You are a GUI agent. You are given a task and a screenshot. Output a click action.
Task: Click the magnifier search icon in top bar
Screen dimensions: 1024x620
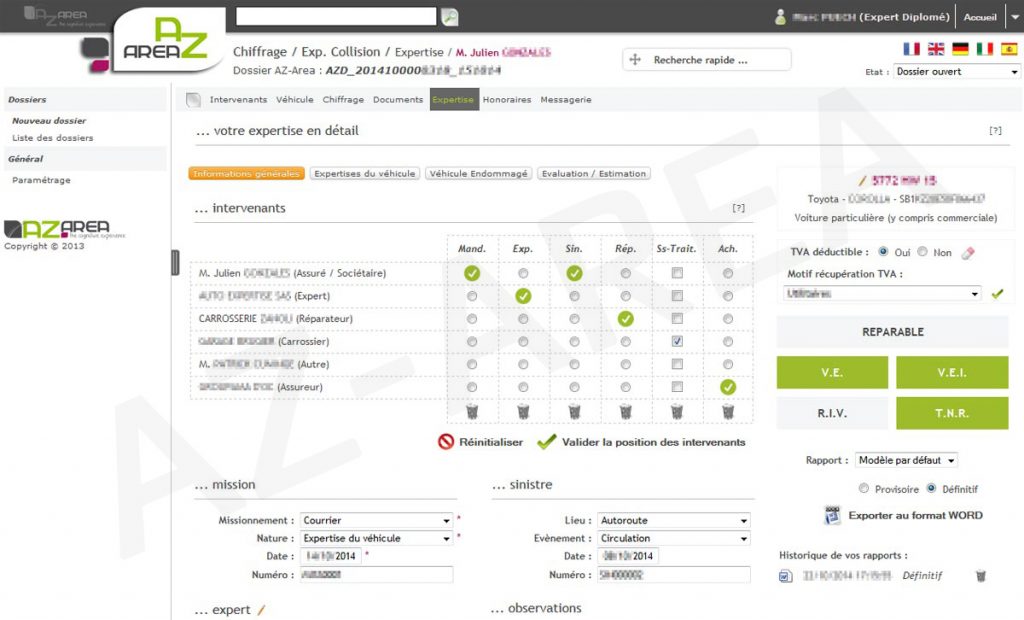450,17
